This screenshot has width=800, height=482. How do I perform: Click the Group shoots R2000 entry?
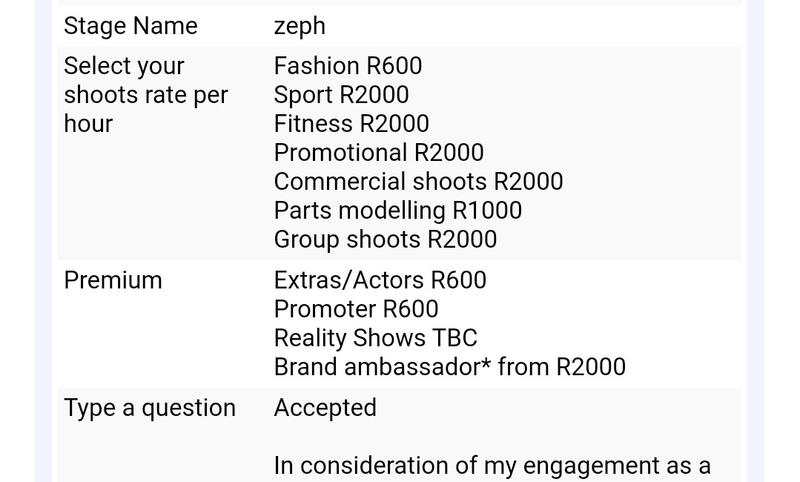click(385, 240)
